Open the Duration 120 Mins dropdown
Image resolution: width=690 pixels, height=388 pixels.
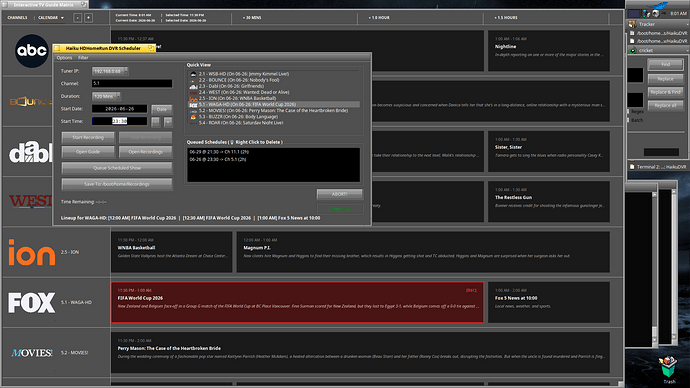tap(106, 96)
